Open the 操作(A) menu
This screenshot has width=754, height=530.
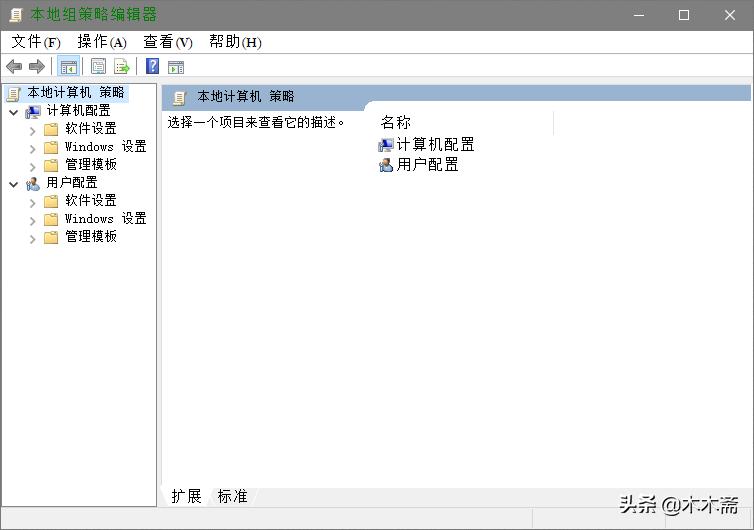tap(102, 42)
